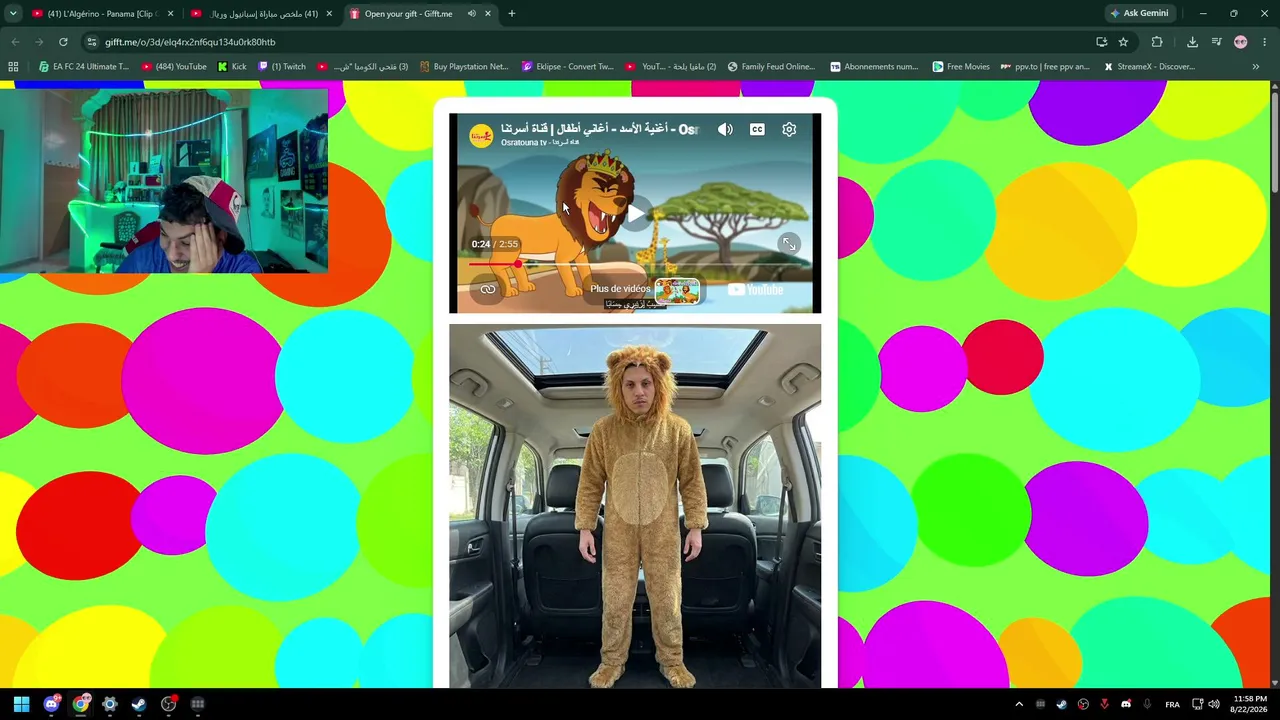Open the Chrome profile avatar
This screenshot has height=720, width=1280.
1241,42
